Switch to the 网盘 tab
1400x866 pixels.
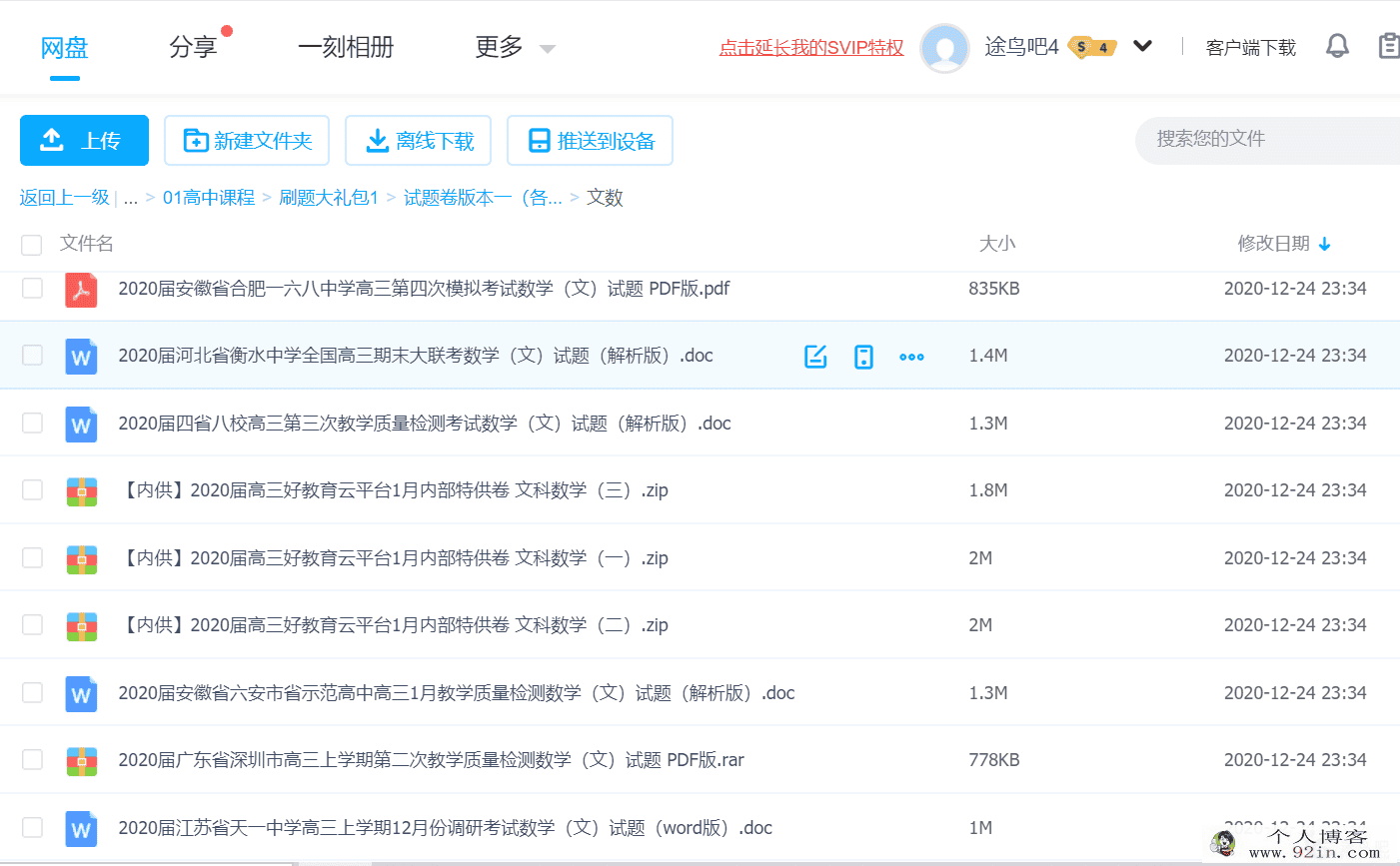64,47
